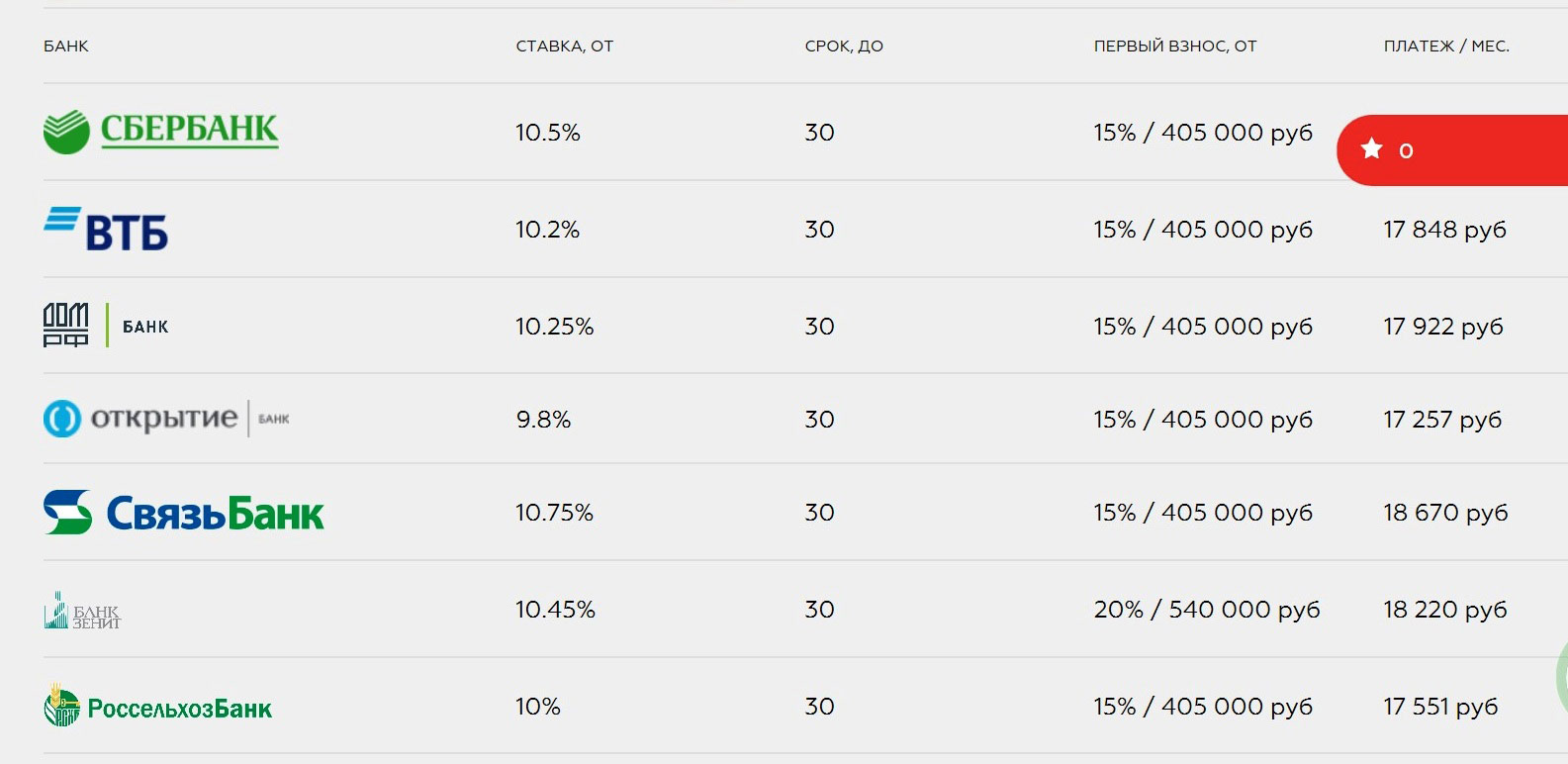Select the 9.8% rate for Открытие

[543, 420]
